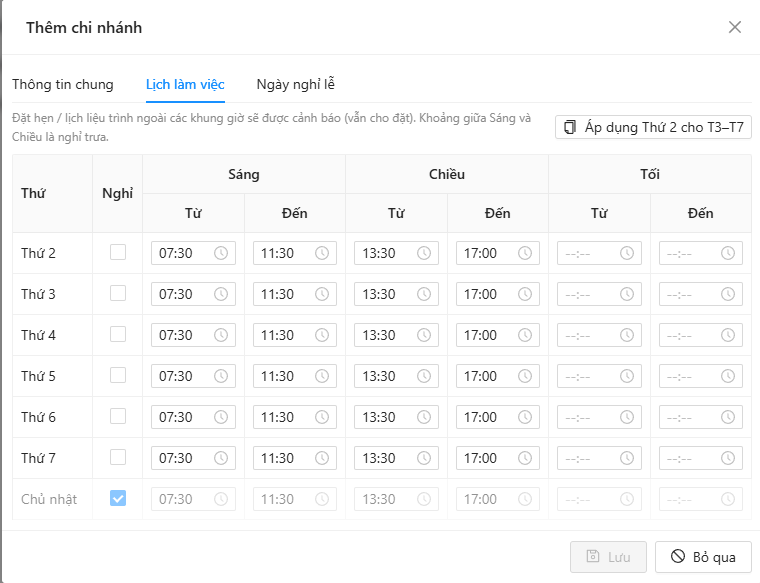
Task: Tick the Nghỉ checkbox for Thứ 4
Action: [x=118, y=334]
